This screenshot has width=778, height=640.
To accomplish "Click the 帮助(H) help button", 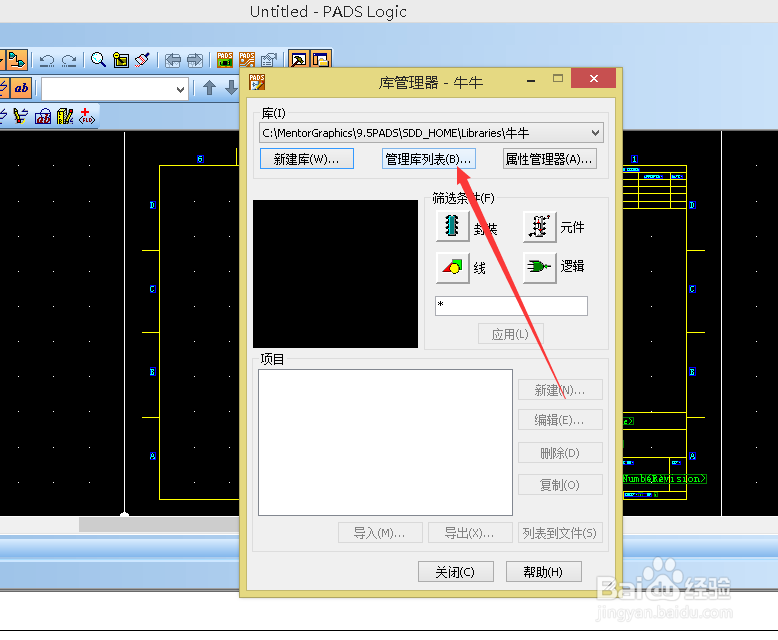I will pos(543,572).
